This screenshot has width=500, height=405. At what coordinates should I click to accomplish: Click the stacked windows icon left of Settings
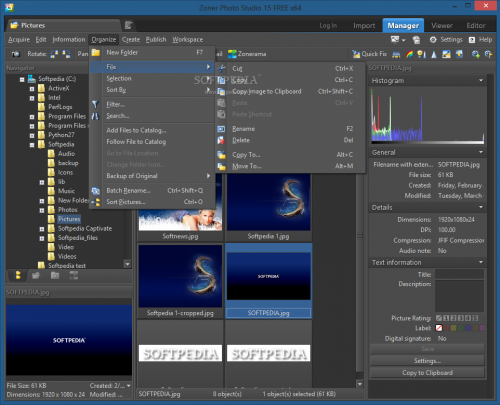pos(416,40)
